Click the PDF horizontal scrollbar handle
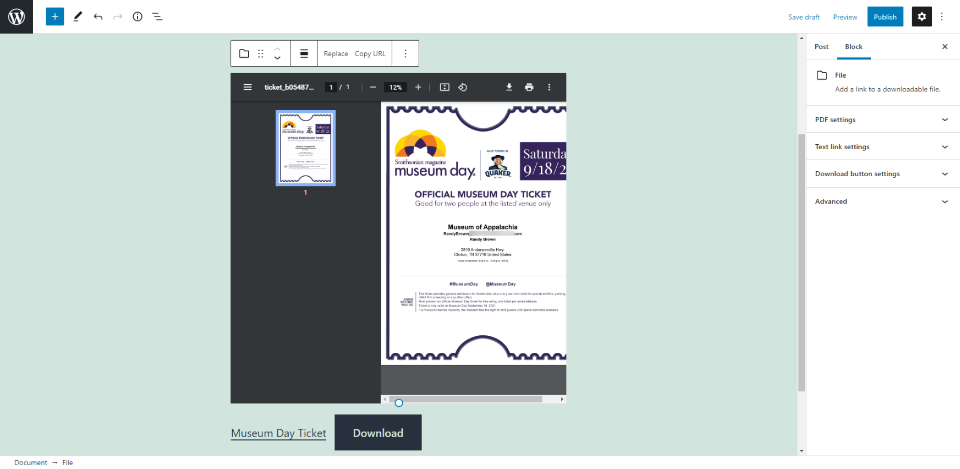 (x=399, y=402)
